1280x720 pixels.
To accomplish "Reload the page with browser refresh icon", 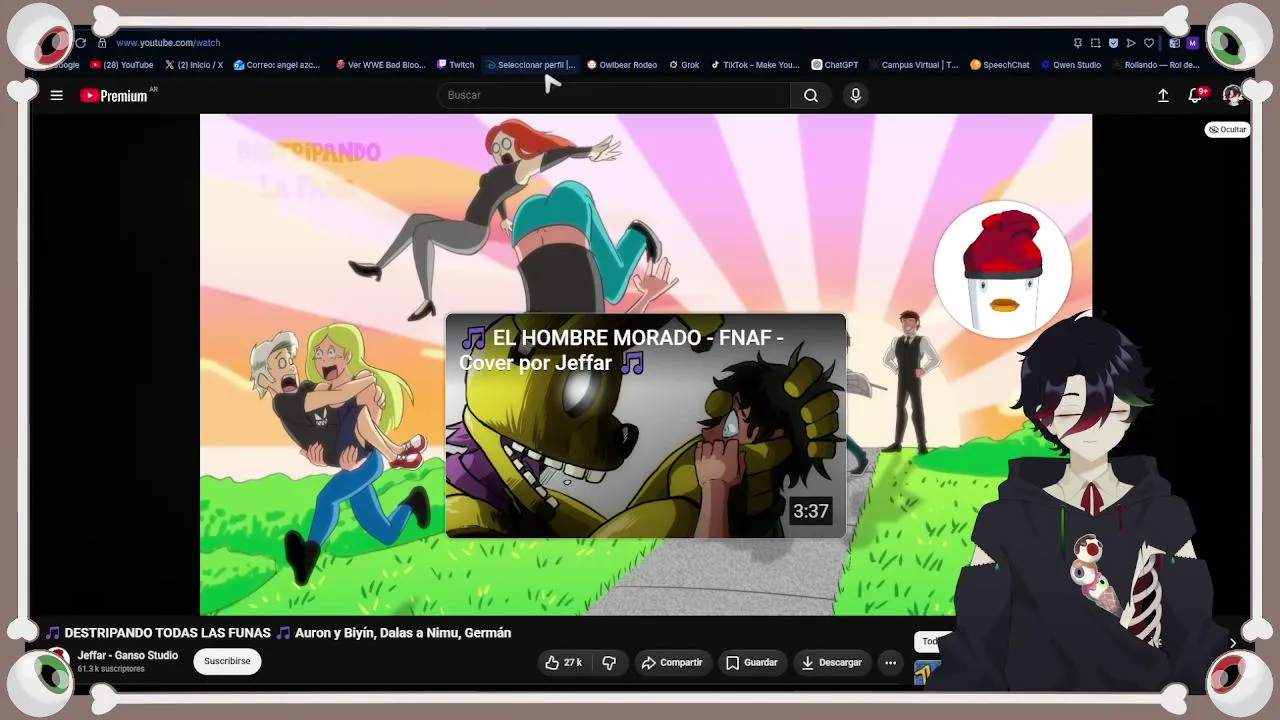I will (81, 43).
